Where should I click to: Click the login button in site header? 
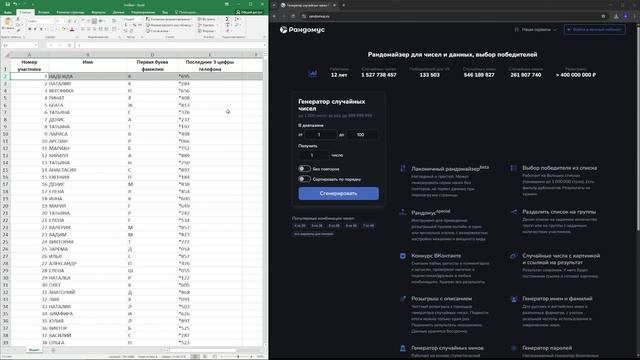point(594,29)
